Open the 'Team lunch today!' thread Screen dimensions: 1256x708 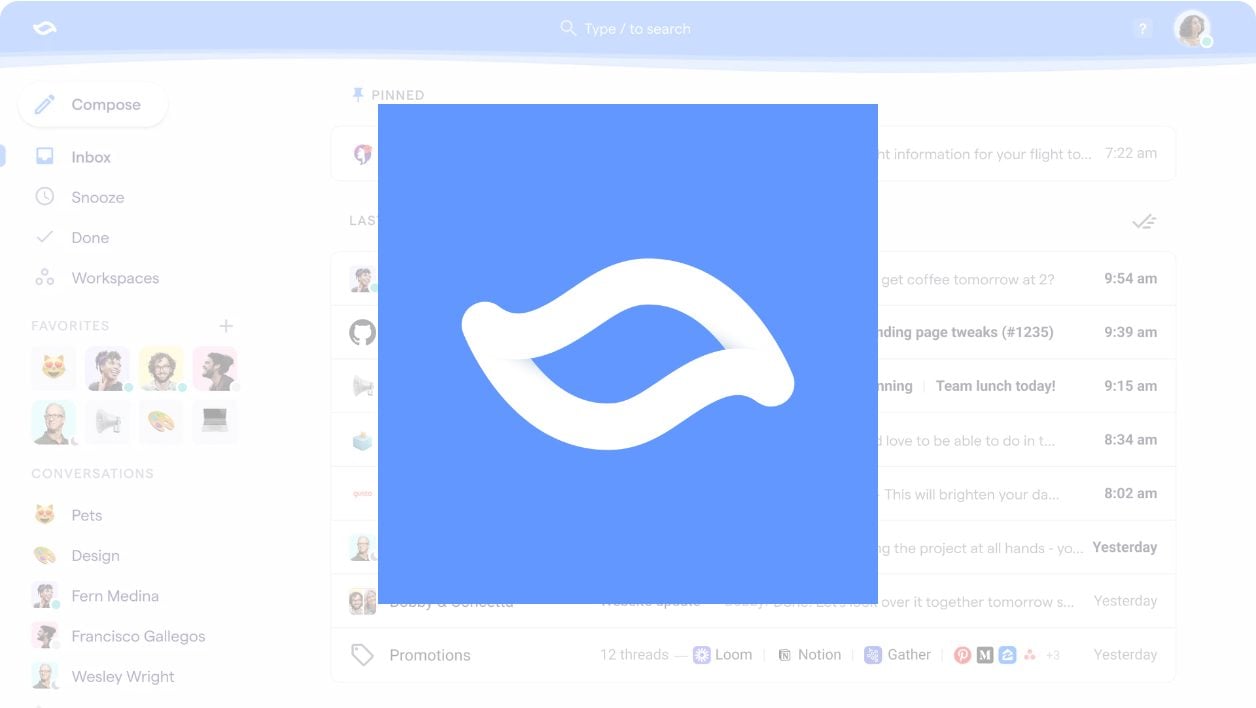click(x=995, y=386)
